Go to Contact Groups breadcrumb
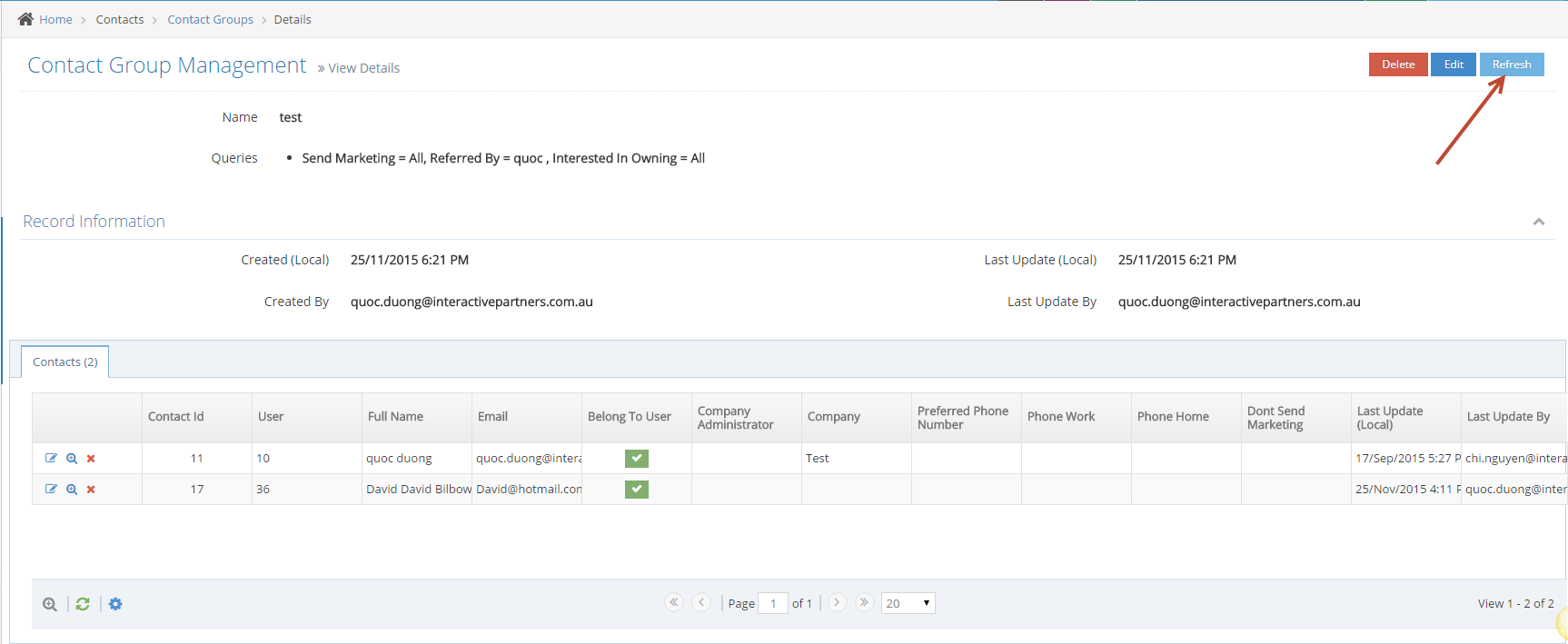The width and height of the screenshot is (1568, 644). point(210,19)
